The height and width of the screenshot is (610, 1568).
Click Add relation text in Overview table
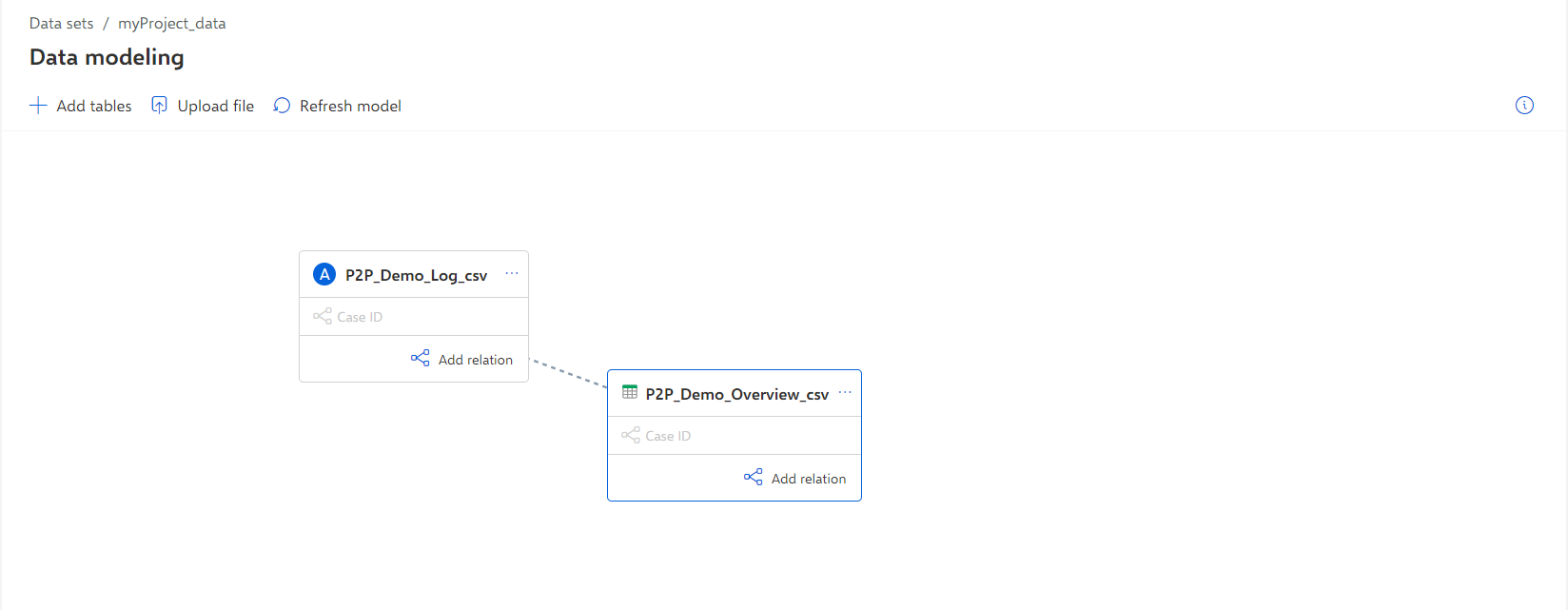point(809,479)
